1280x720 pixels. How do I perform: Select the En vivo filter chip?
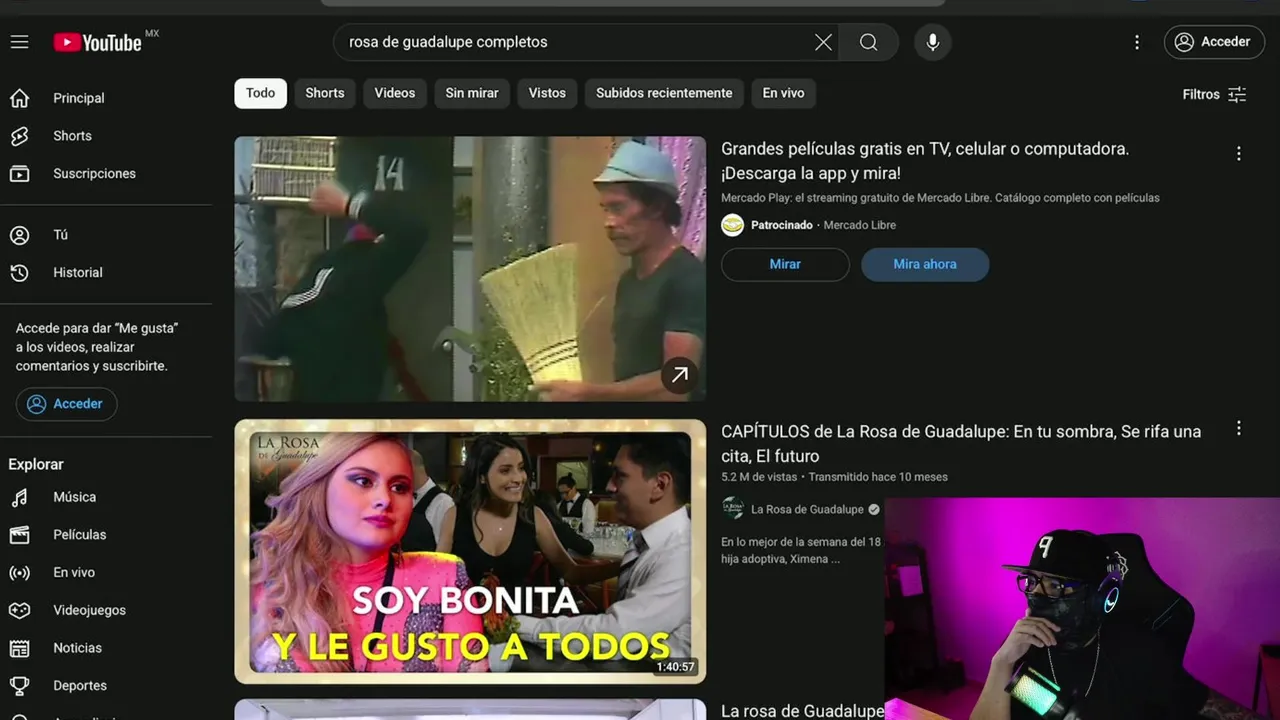(x=783, y=93)
